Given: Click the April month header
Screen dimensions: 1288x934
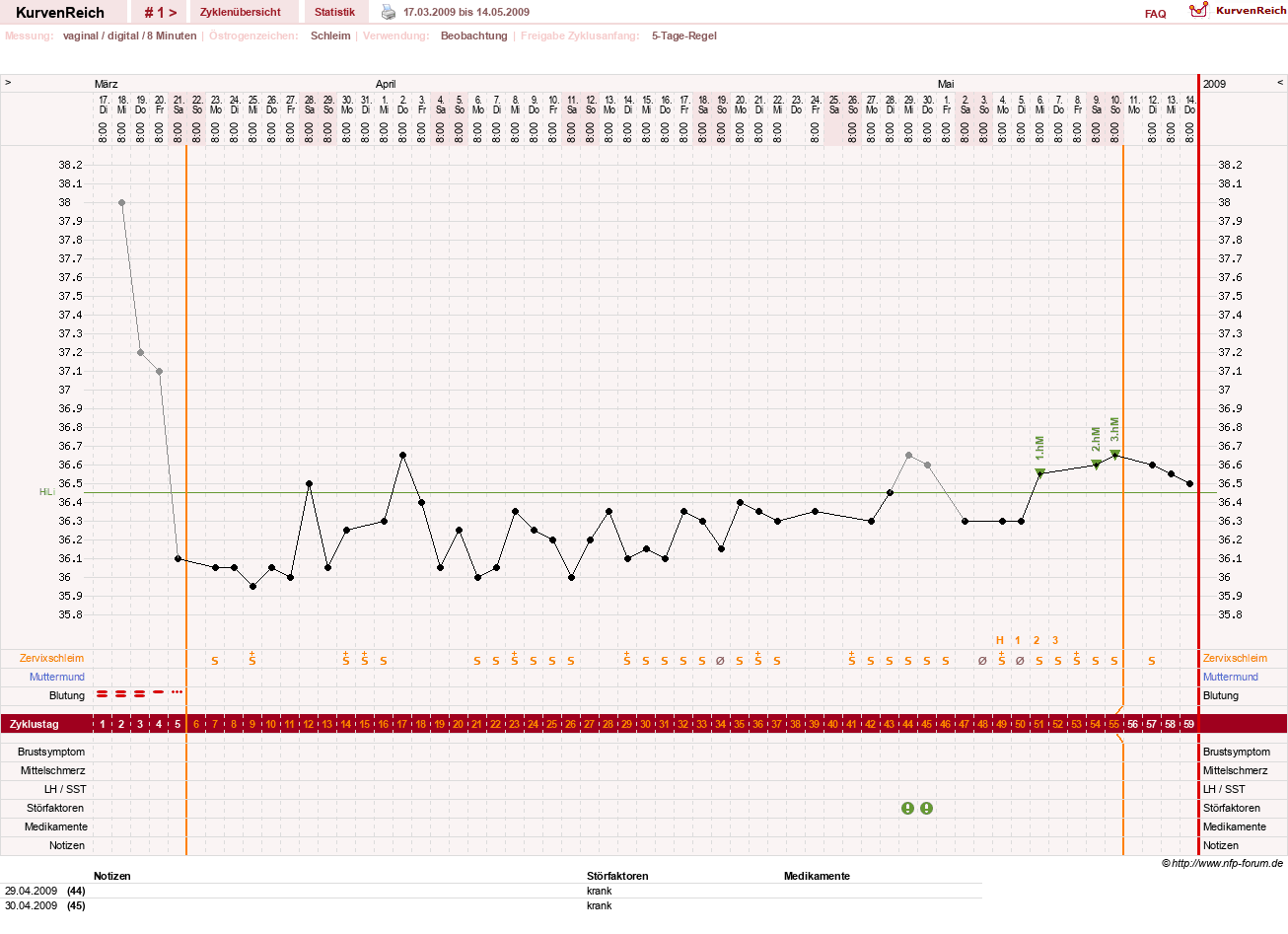Looking at the screenshot, I should click(x=386, y=84).
